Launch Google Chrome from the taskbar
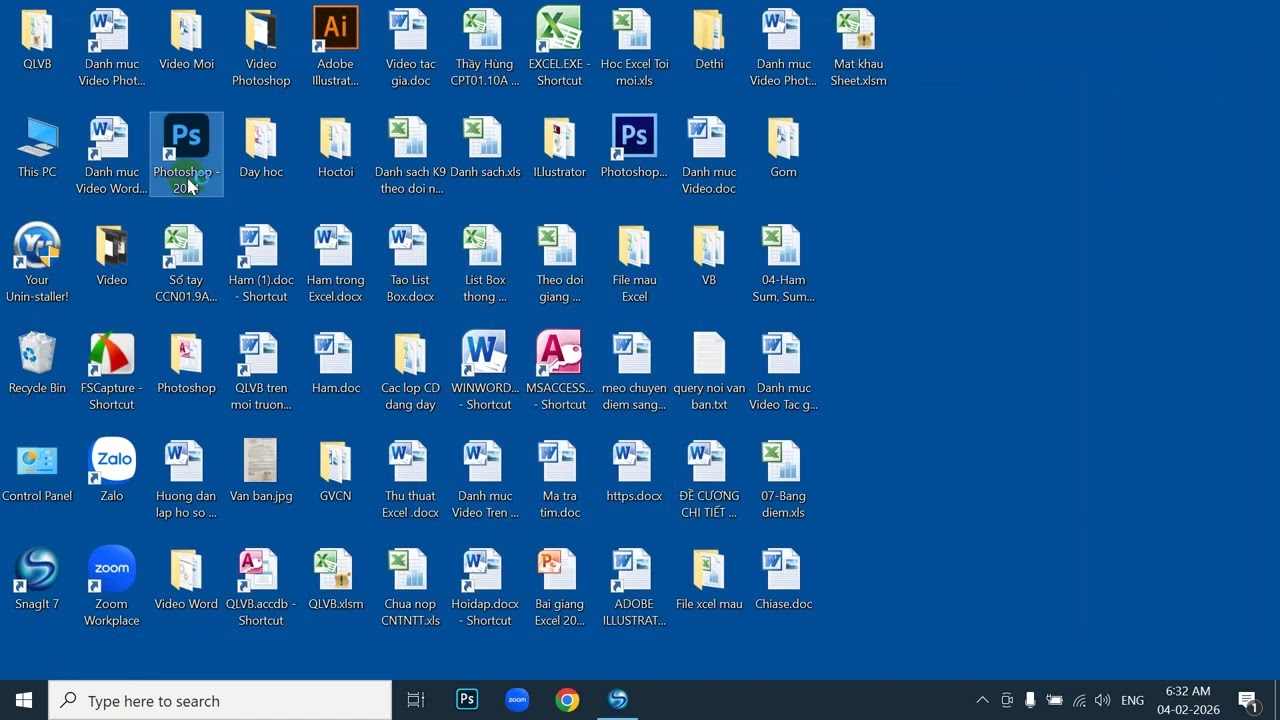 (x=567, y=700)
